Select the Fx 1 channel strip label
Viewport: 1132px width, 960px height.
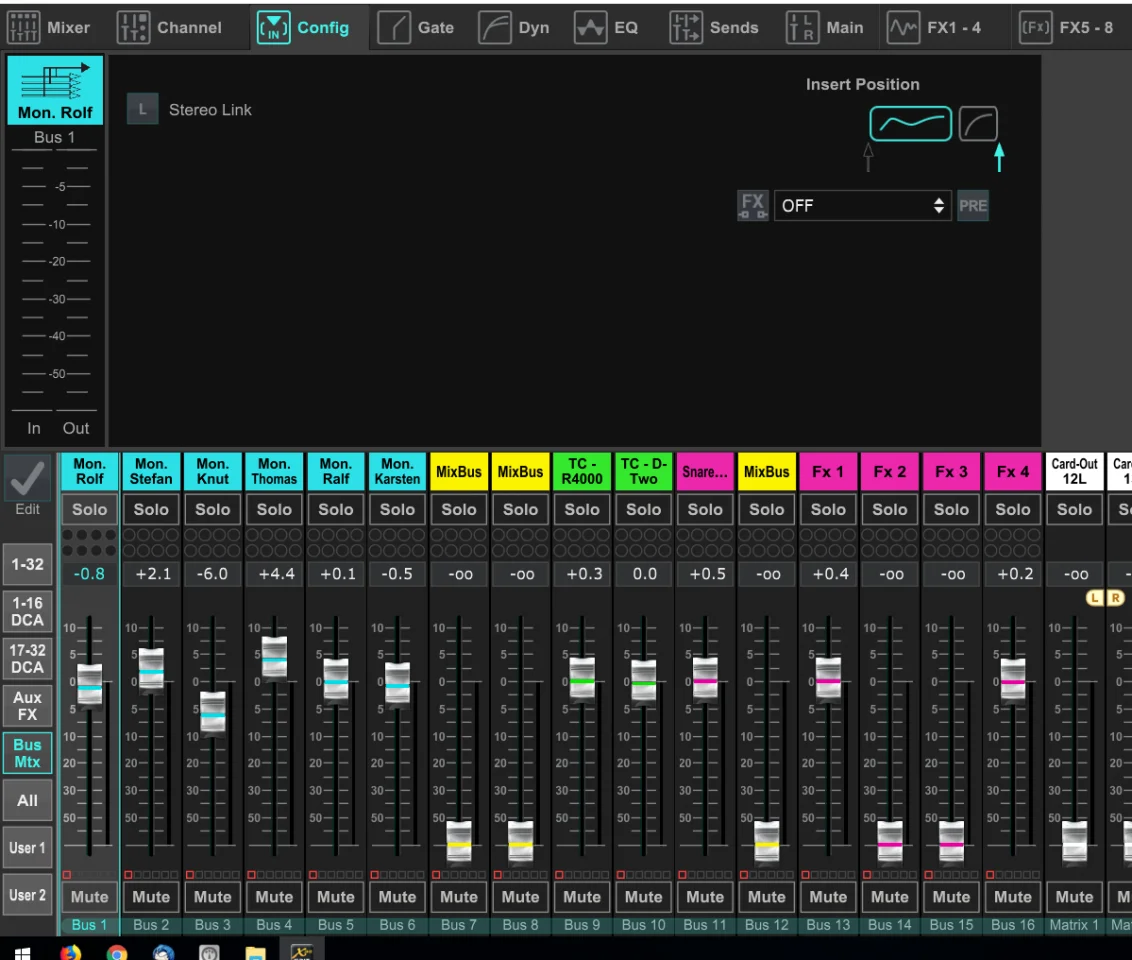click(828, 472)
